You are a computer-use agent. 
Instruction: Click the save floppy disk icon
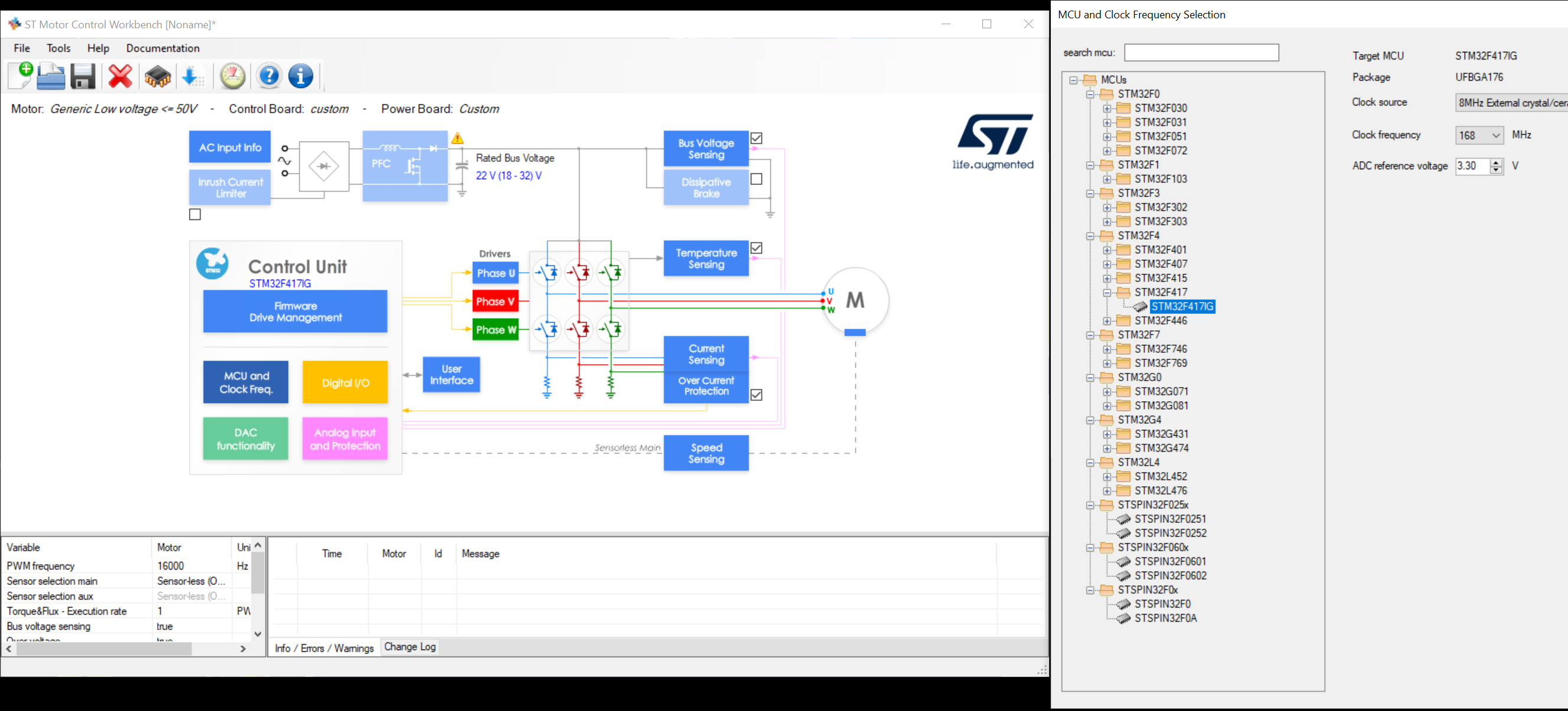coord(83,77)
